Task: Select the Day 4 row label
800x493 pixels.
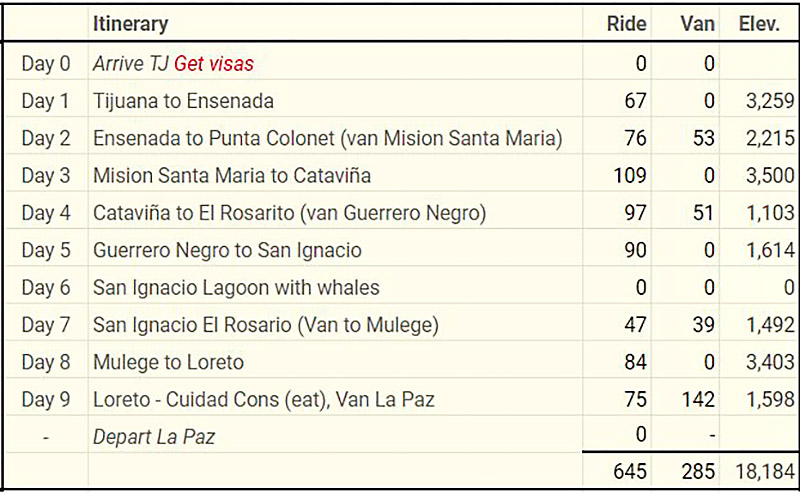Action: click(46, 213)
